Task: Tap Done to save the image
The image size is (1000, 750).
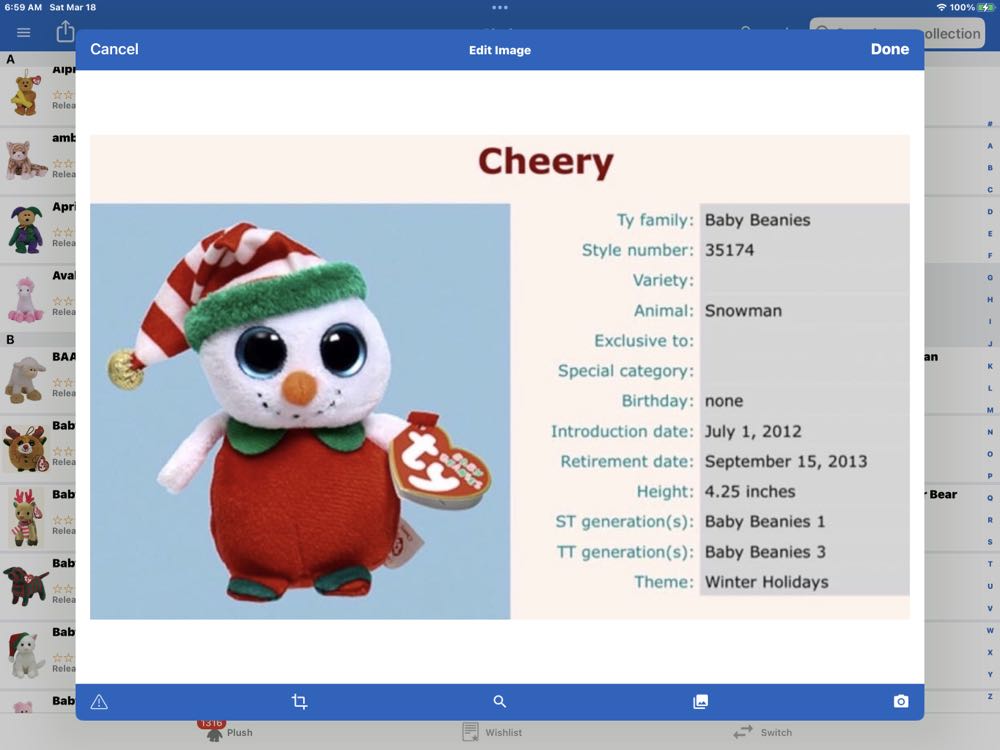Action: click(890, 49)
